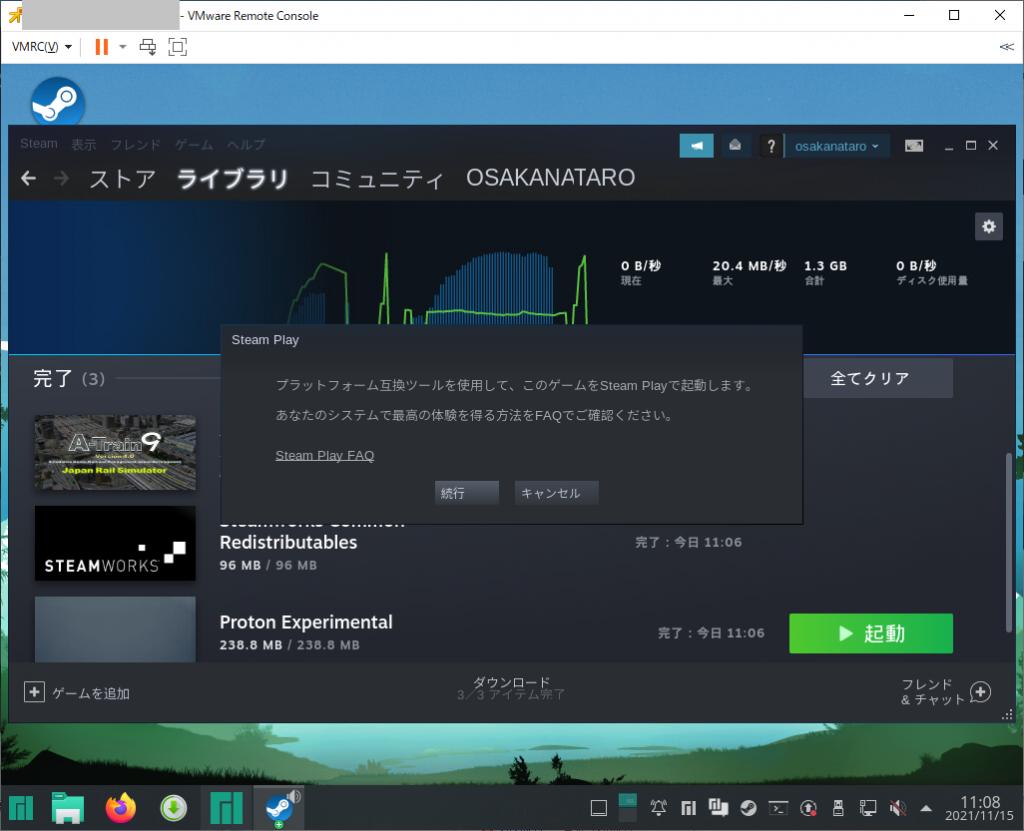Click キャンセル in the Steam Play dialog
Screen dimensions: 1024x831
coord(556,493)
